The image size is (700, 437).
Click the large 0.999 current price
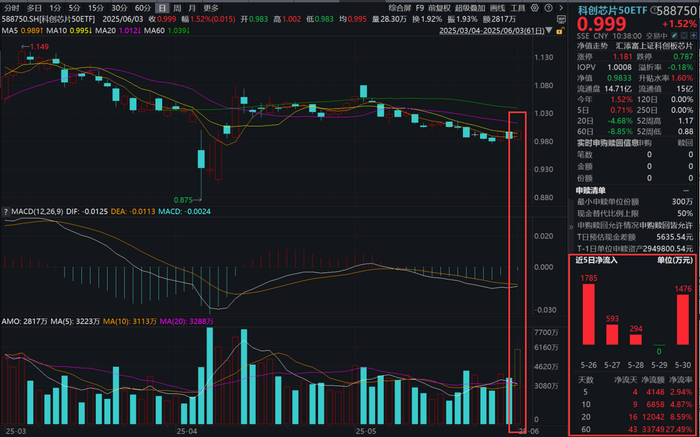601,24
